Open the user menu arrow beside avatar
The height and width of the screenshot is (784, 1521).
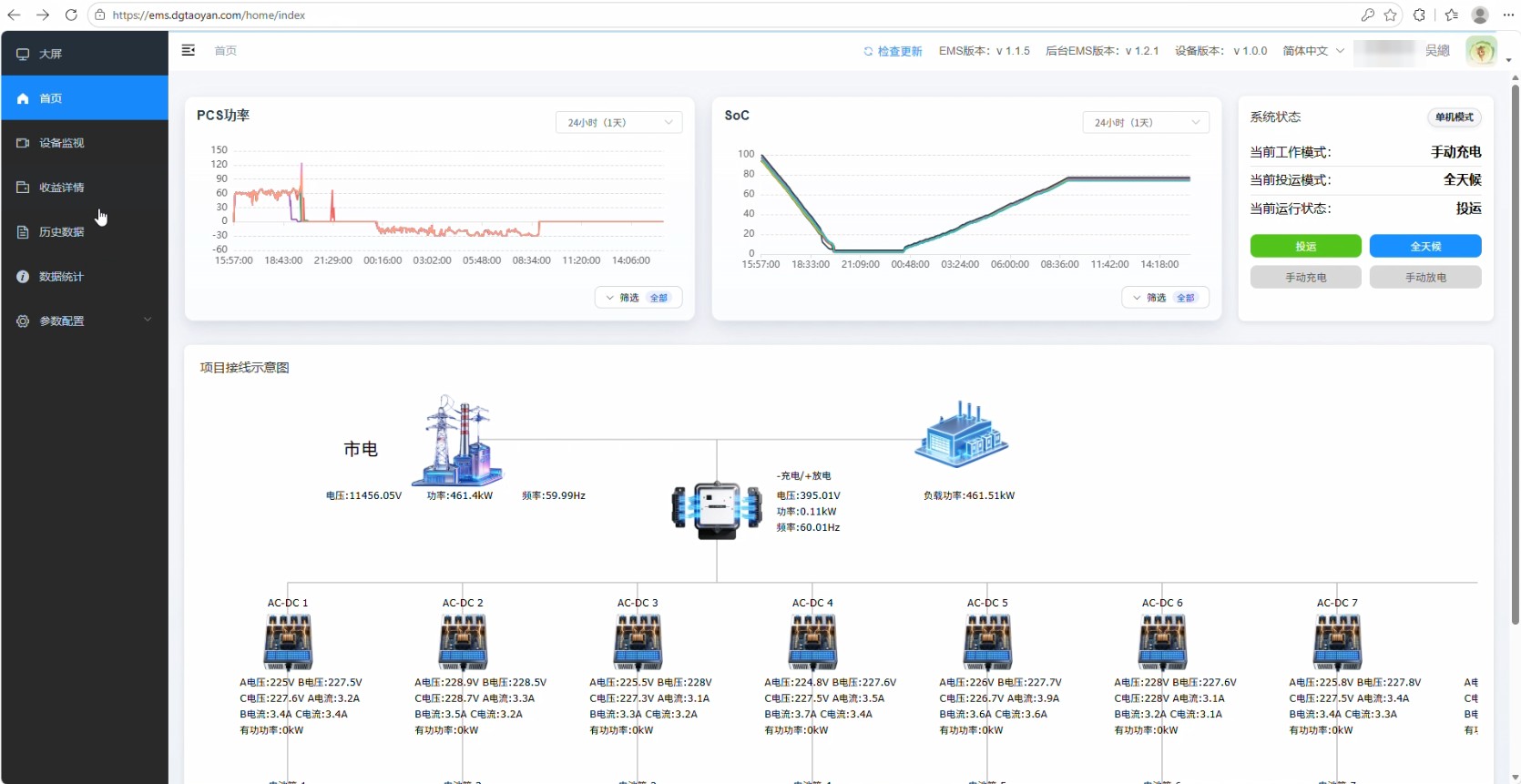click(x=1508, y=60)
